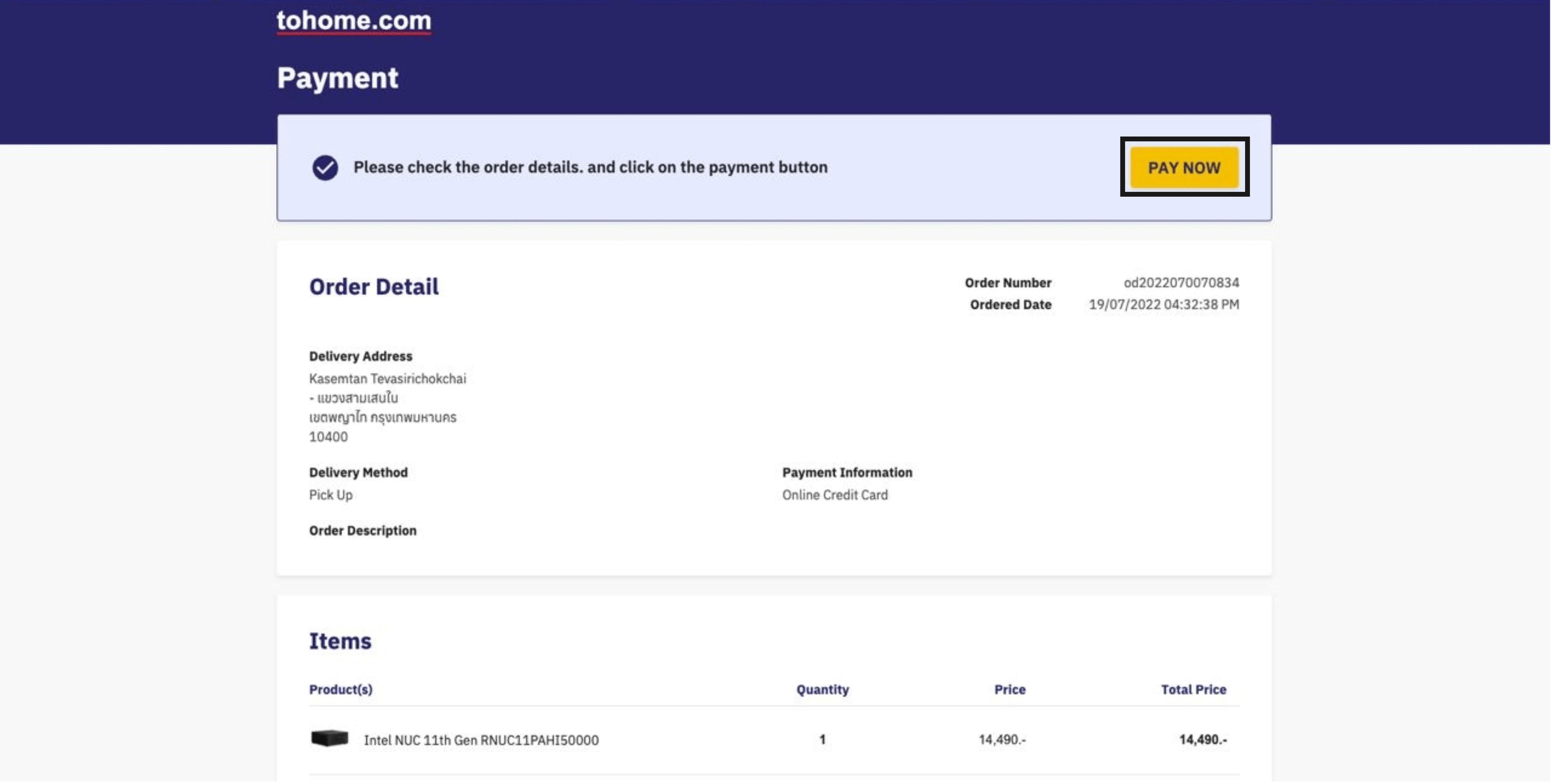The image size is (1551, 784).
Task: Select the Intel NUC 11th Gen product name
Action: [481, 740]
